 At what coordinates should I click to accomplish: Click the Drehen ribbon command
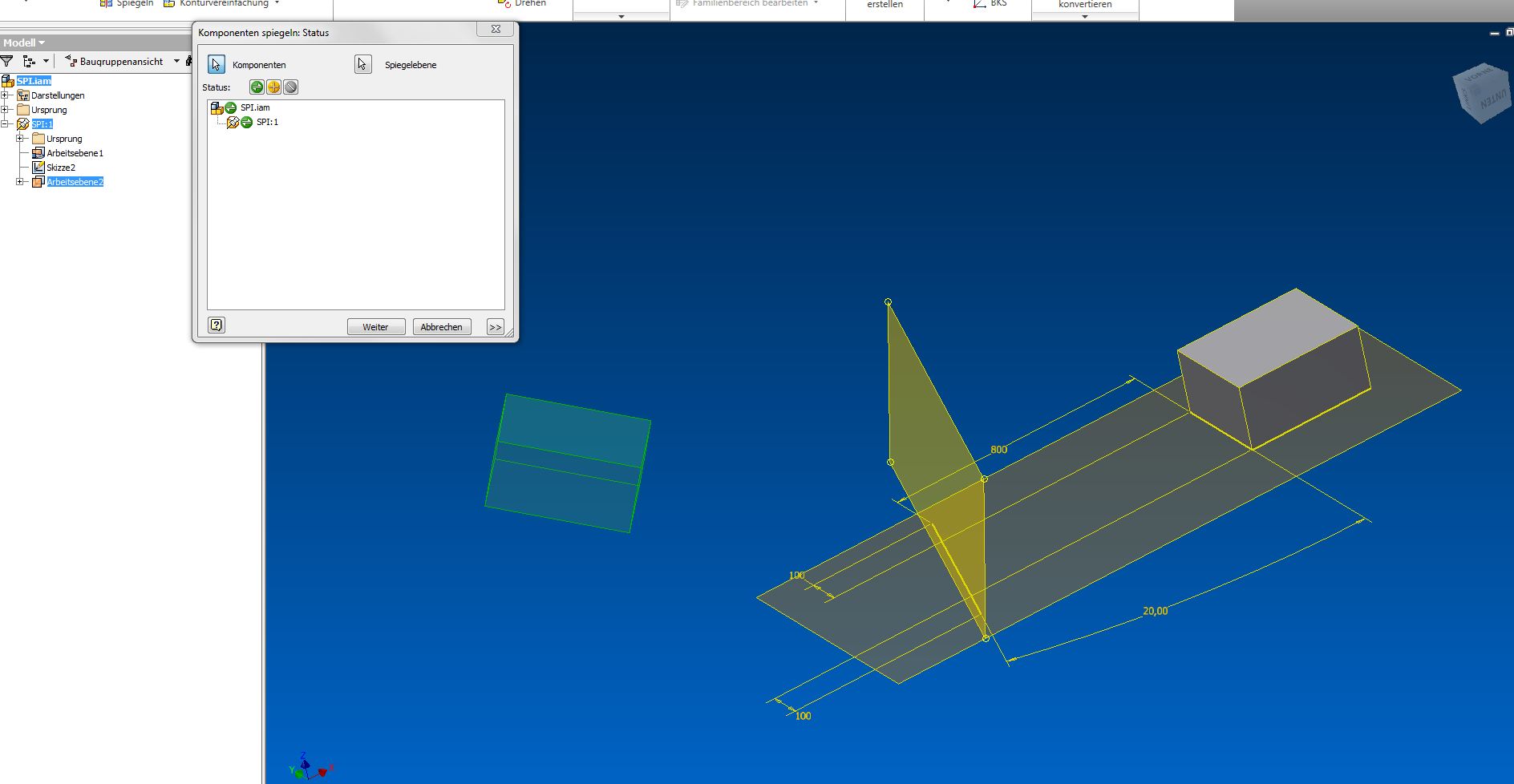click(x=522, y=4)
